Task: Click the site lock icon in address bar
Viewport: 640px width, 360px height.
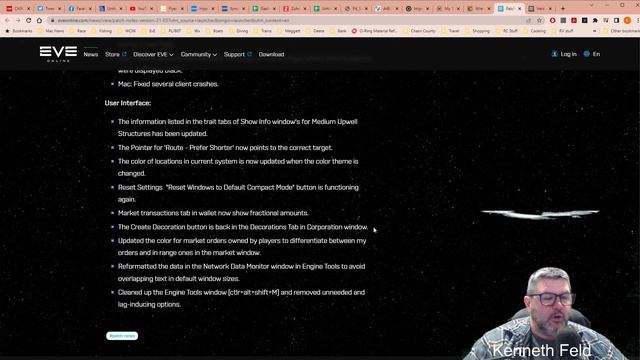Action: click(x=53, y=20)
